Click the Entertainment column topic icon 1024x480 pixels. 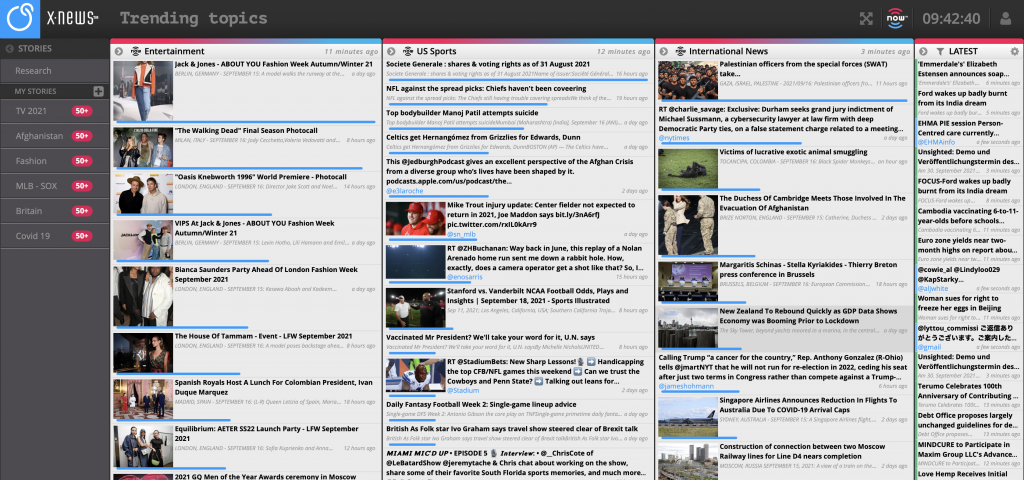tap(135, 51)
